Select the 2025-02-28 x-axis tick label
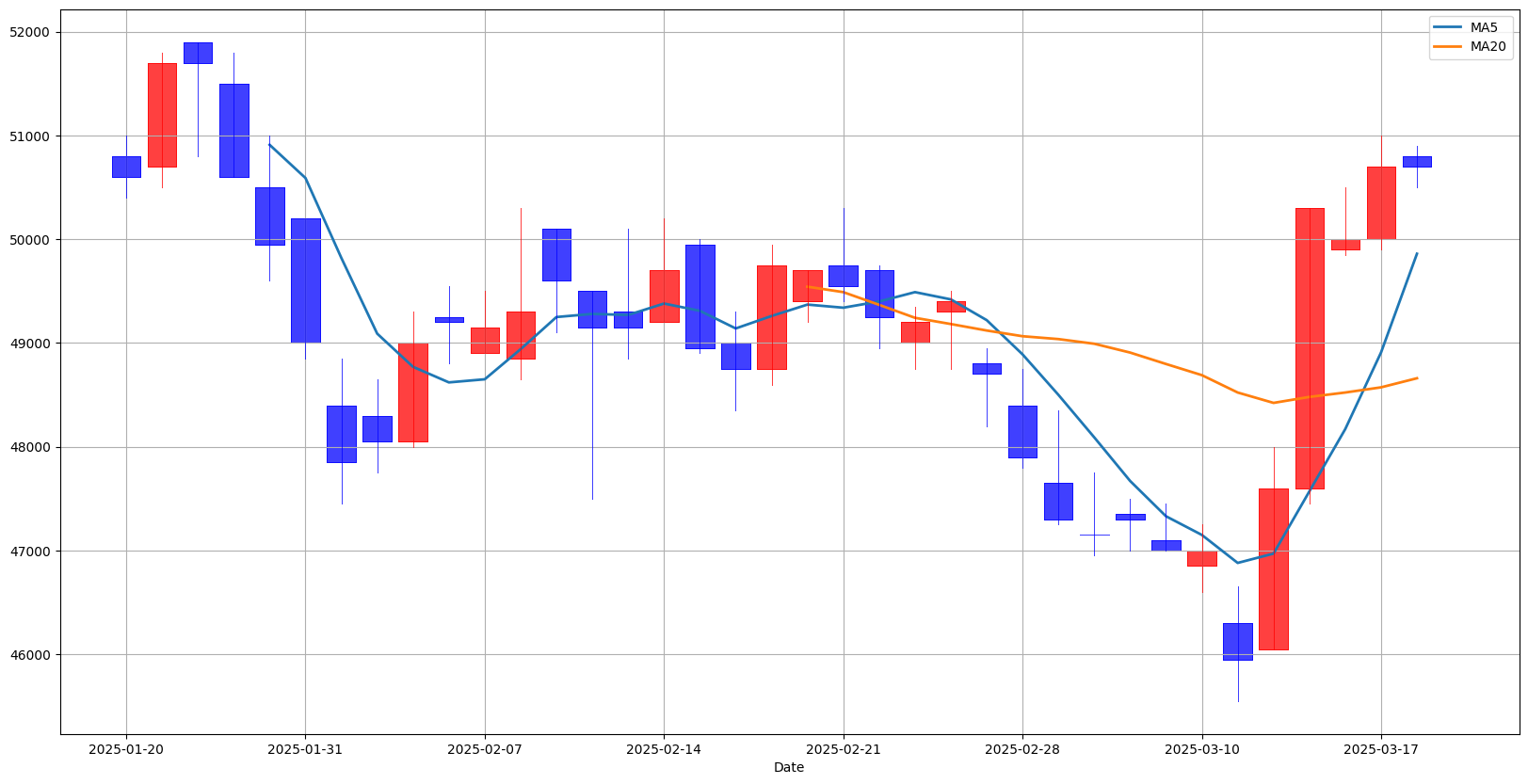The height and width of the screenshot is (784, 1528). (x=1022, y=749)
